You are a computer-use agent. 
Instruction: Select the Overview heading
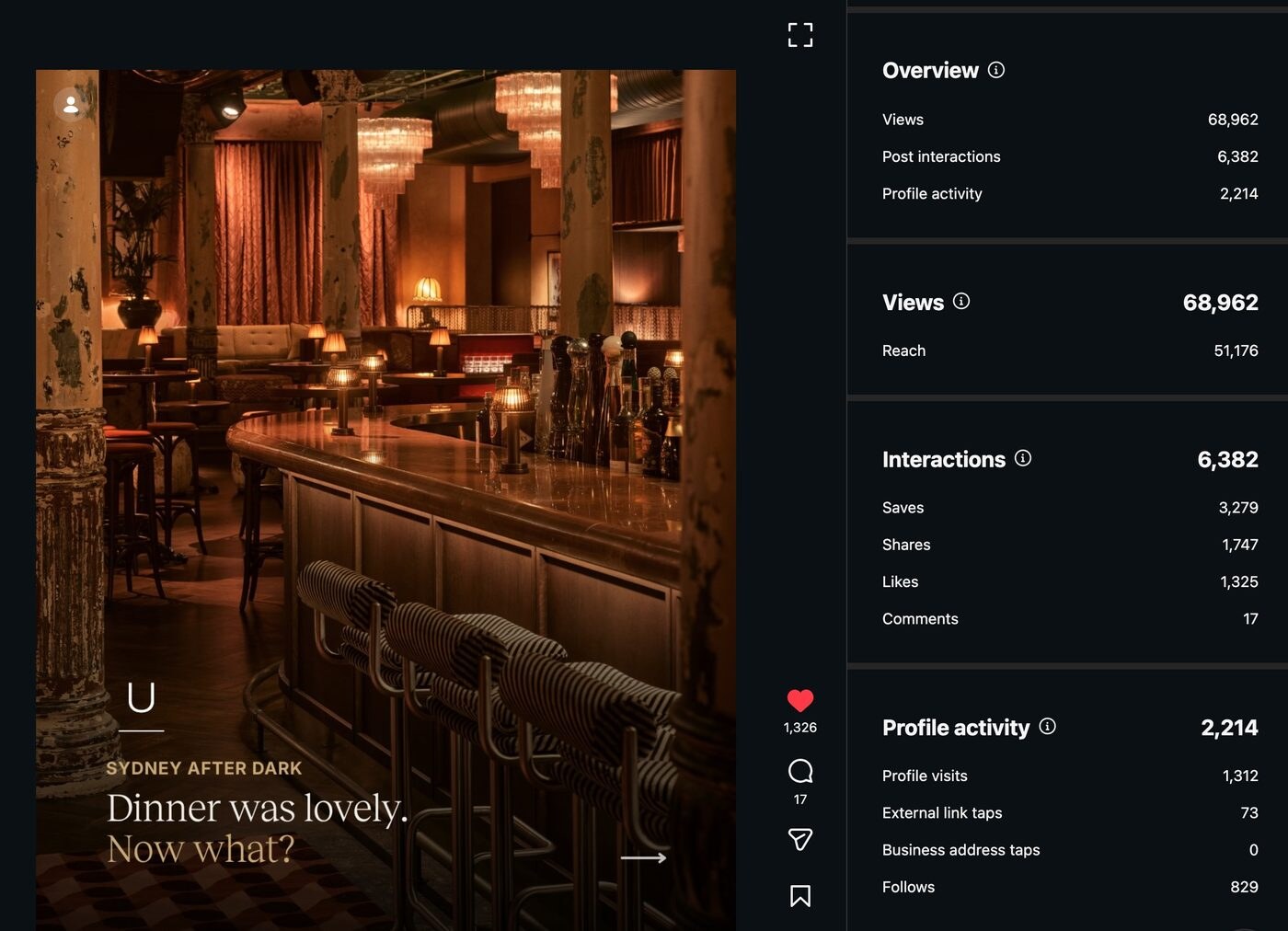pos(930,71)
